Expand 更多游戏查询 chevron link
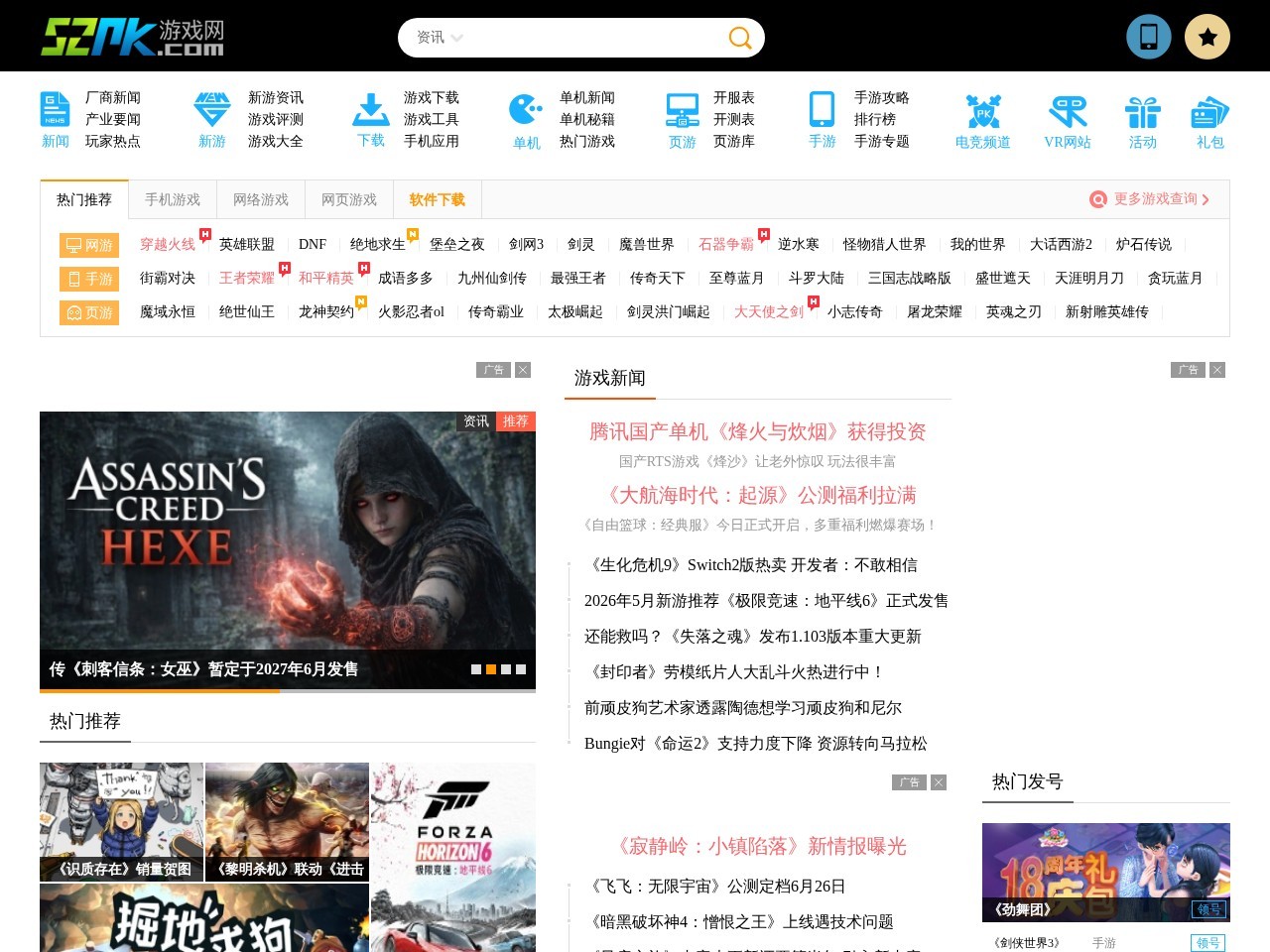Screen dimensions: 1270x952 pyautogui.click(x=1206, y=199)
